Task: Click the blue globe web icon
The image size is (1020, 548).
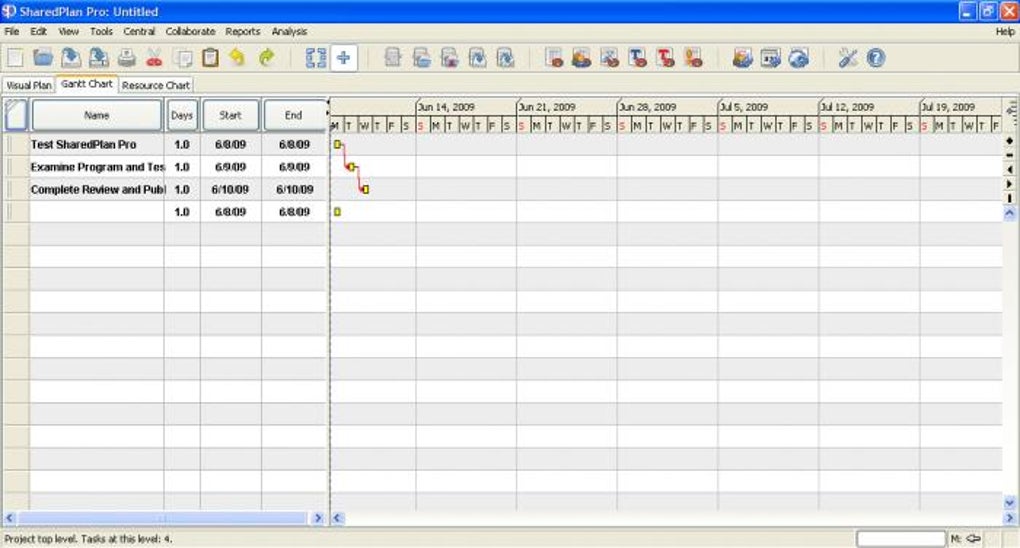Action: click(x=798, y=58)
